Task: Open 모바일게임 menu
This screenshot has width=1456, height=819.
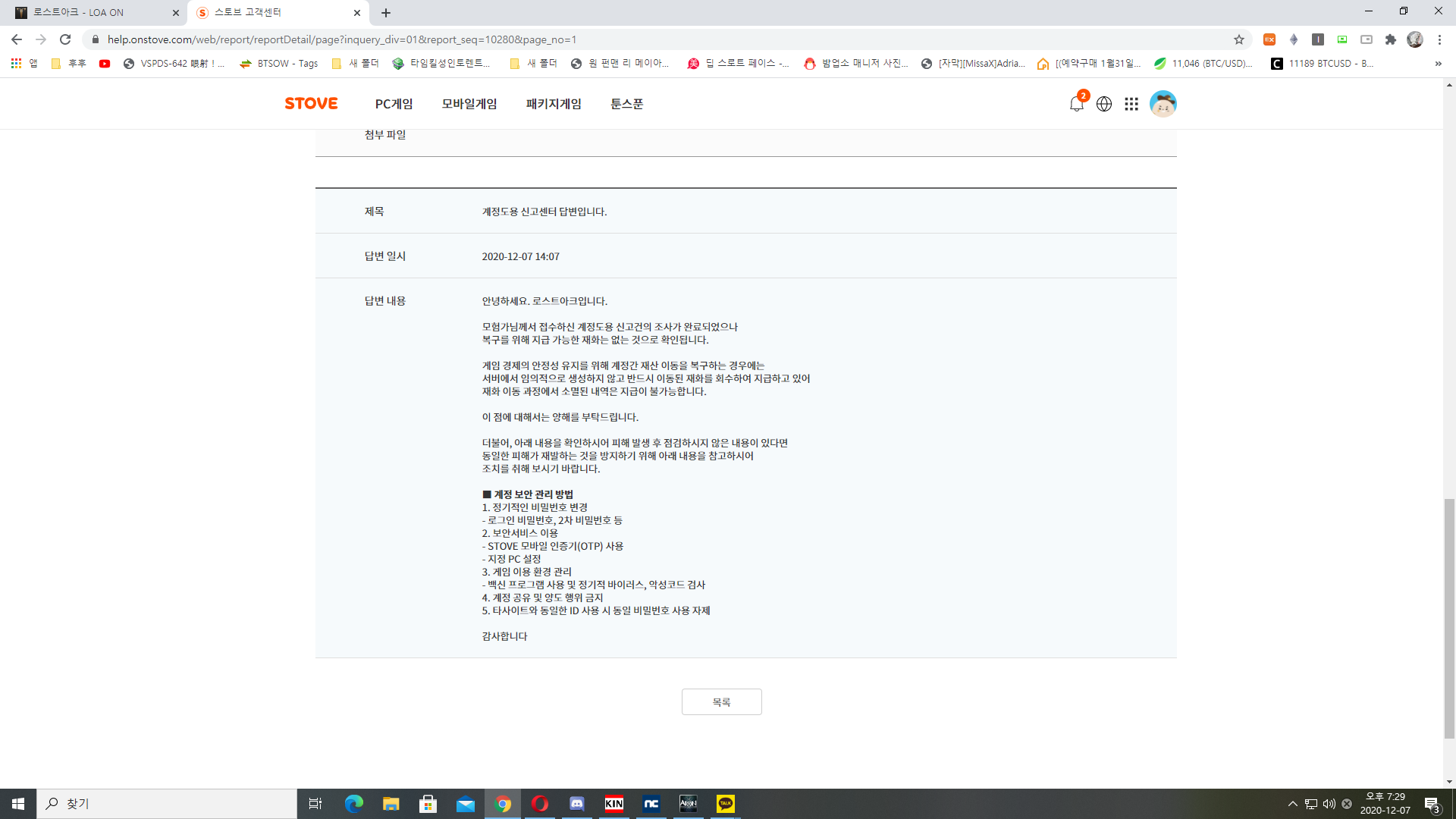Action: click(469, 104)
